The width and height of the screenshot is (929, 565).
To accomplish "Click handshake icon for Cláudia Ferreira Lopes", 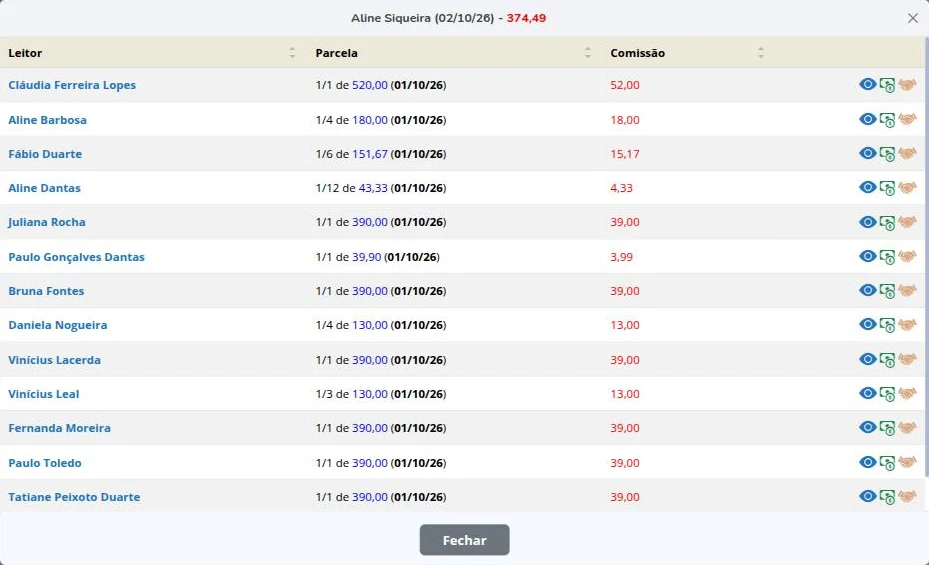I will point(907,85).
